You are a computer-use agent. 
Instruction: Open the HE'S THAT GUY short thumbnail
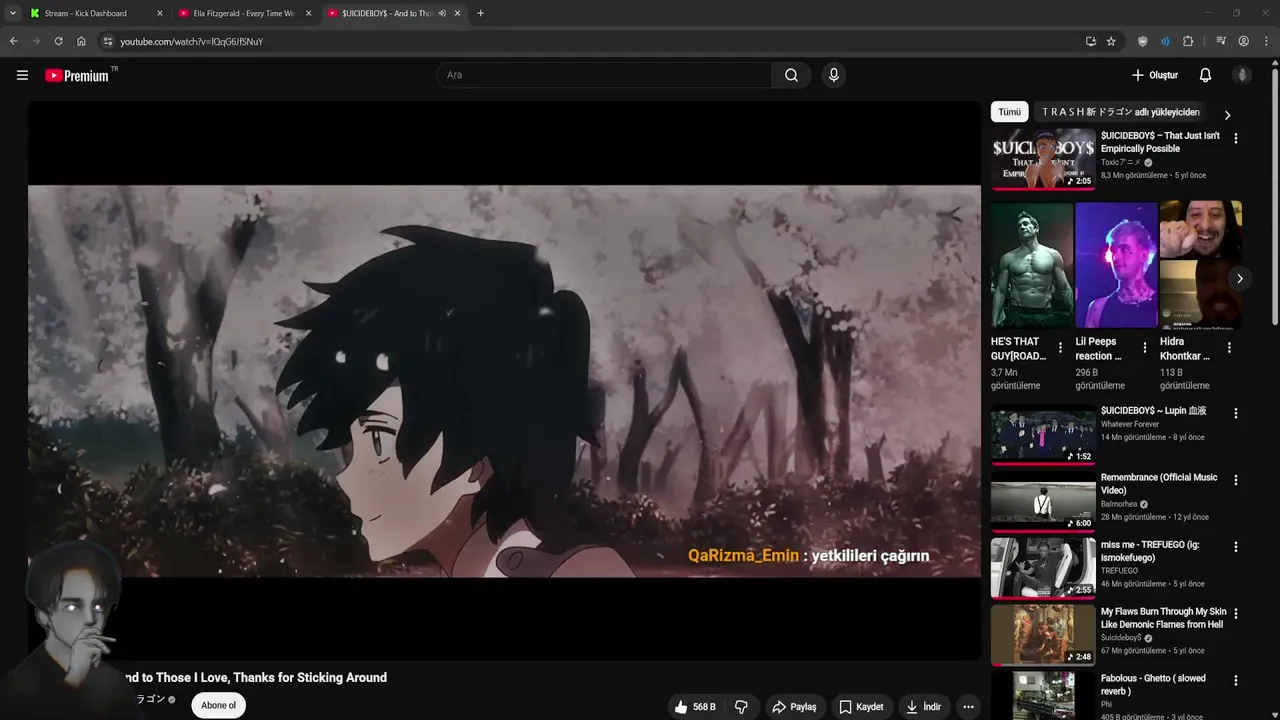(1031, 265)
